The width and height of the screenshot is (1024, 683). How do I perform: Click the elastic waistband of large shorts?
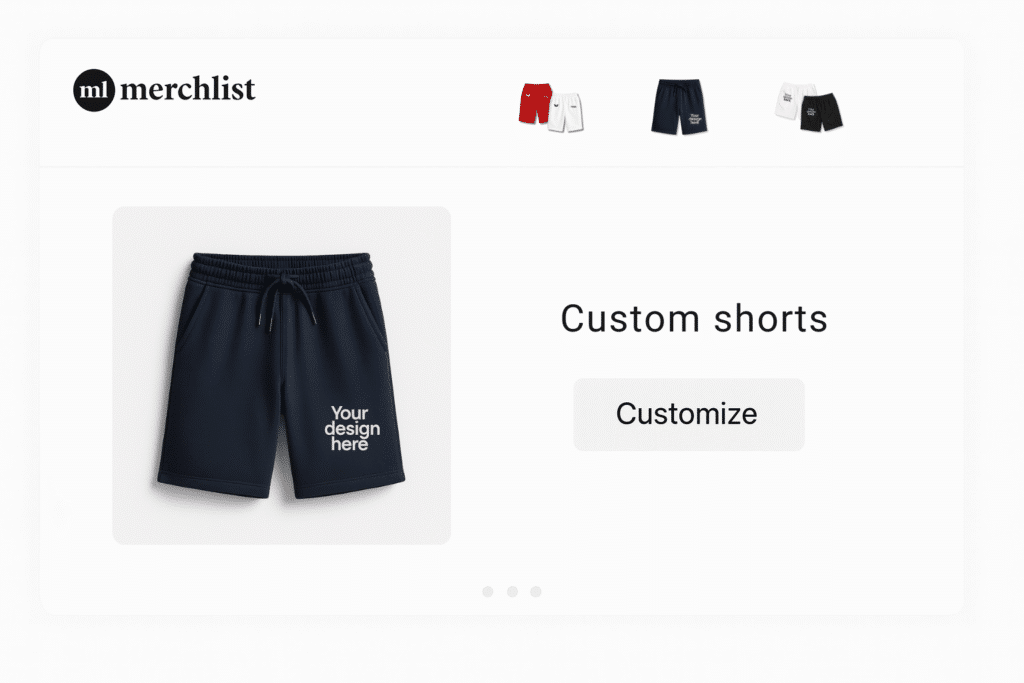(282, 270)
